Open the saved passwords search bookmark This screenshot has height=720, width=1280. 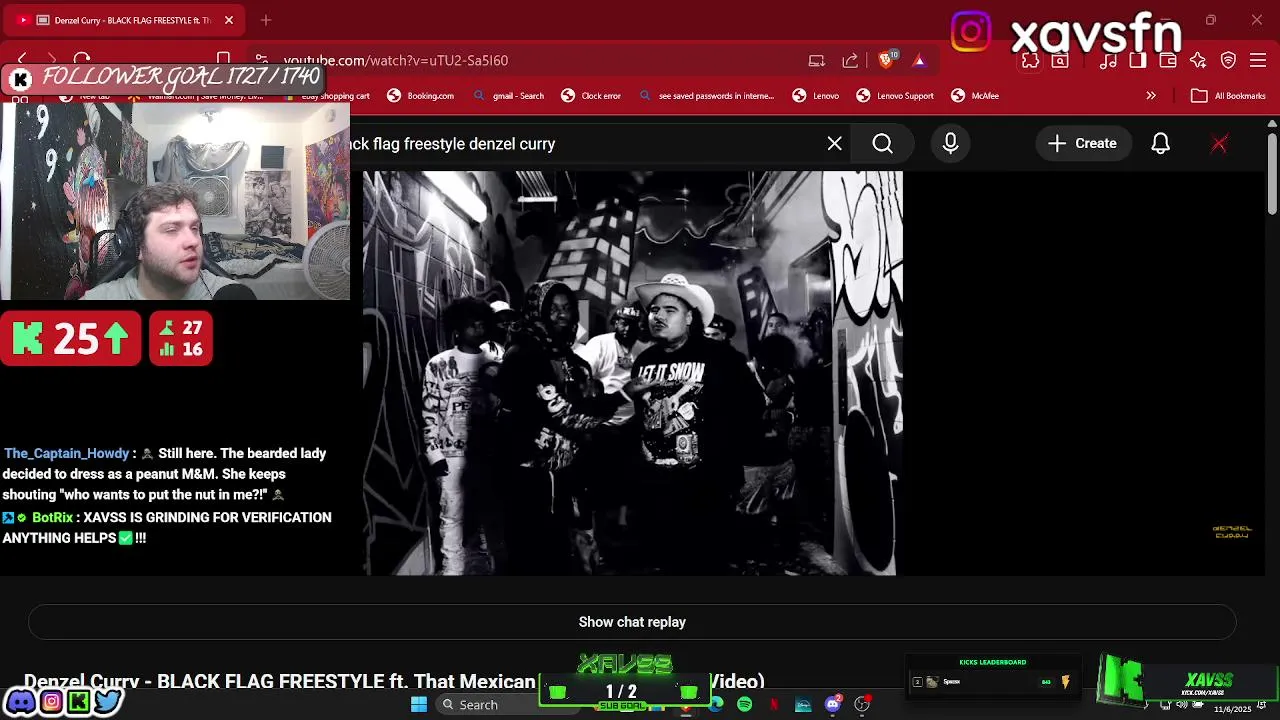tap(707, 96)
